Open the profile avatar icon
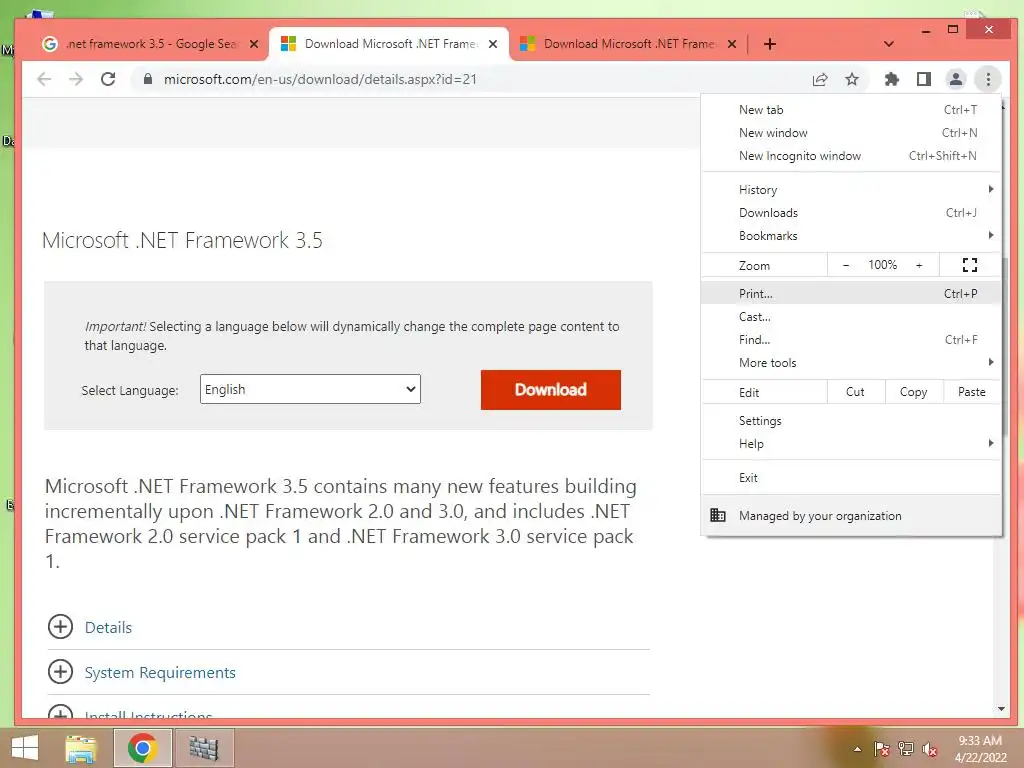 point(955,80)
